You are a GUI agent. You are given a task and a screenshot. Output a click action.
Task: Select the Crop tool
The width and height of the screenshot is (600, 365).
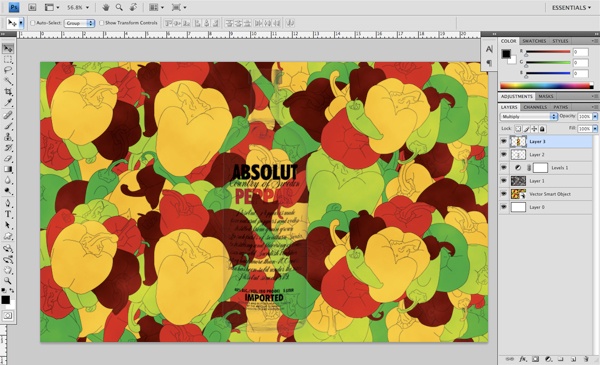(x=8, y=92)
